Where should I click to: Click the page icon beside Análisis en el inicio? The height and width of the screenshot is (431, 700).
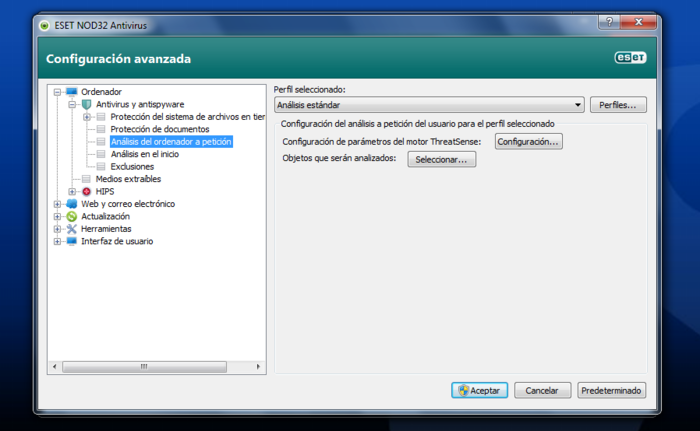[101, 154]
